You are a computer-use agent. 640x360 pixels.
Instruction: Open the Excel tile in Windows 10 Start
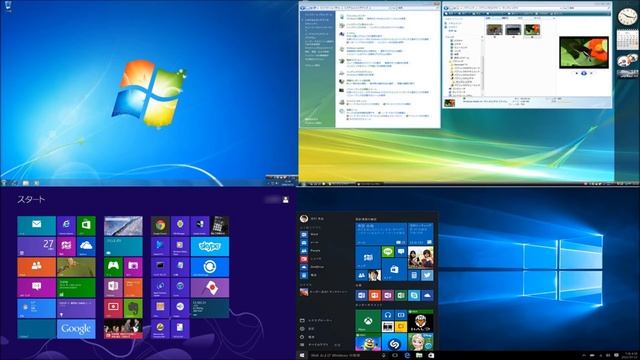pos(401,295)
